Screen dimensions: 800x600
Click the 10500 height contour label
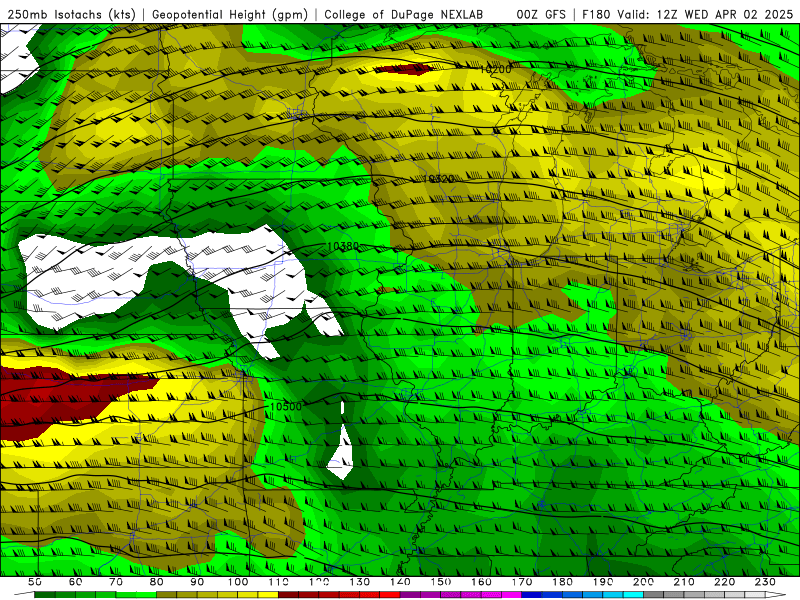point(286,406)
